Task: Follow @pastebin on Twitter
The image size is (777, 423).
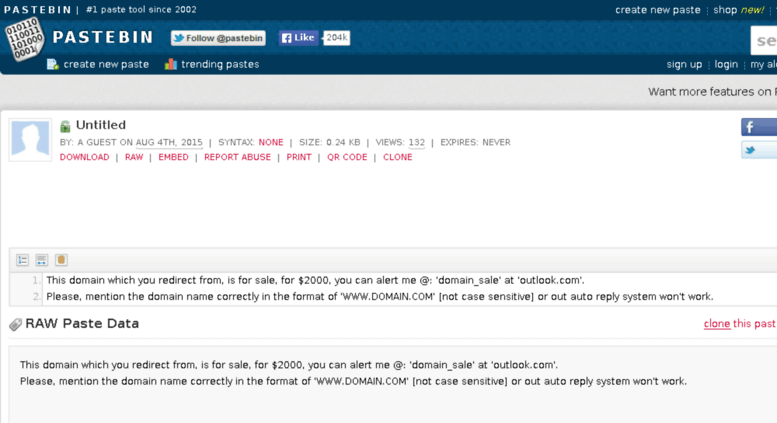Action: pyautogui.click(x=218, y=38)
